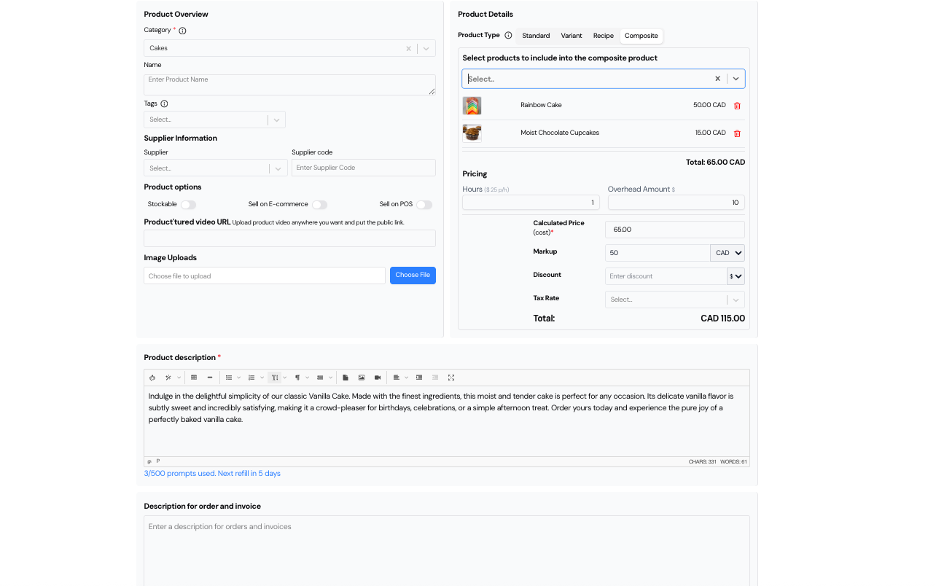
Task: Clear the composite product selection field
Action: [x=717, y=78]
